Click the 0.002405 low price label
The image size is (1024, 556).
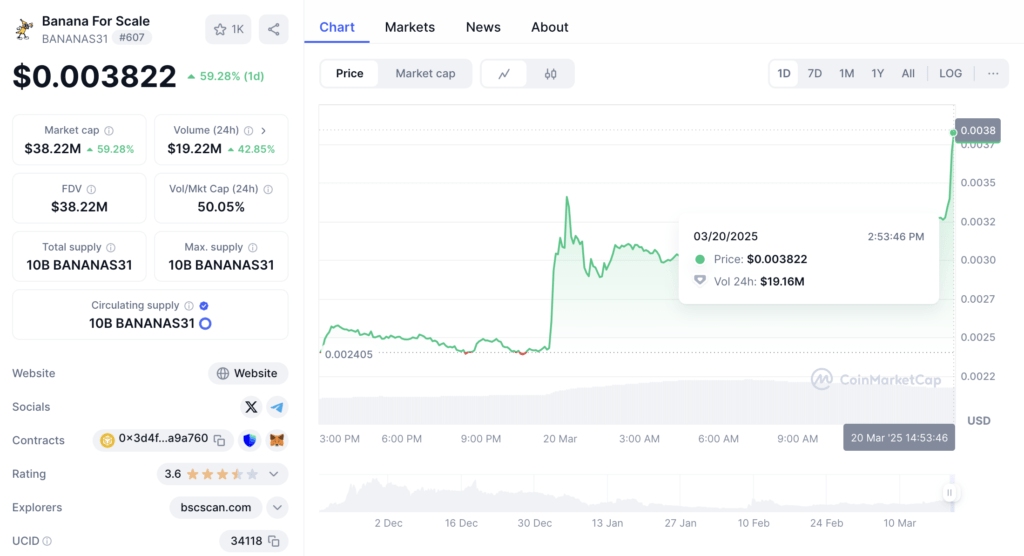pyautogui.click(x=349, y=355)
